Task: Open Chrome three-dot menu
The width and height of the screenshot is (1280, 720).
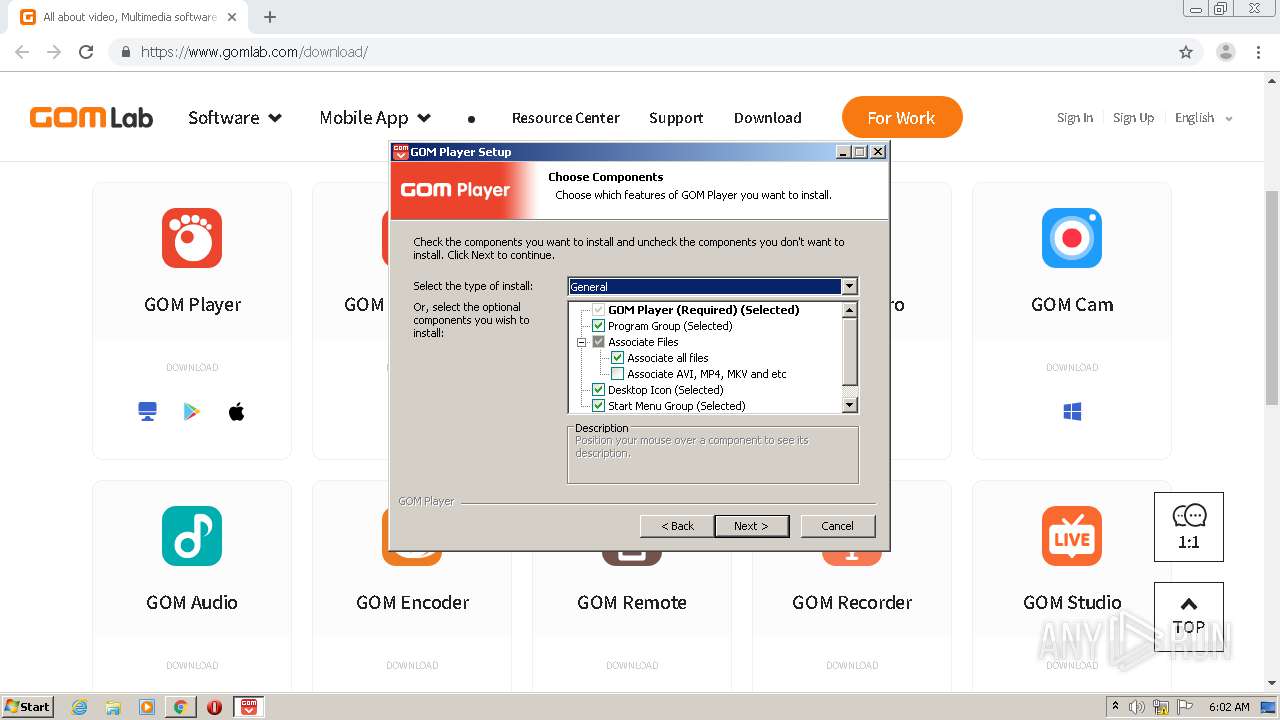Action: [1258, 52]
